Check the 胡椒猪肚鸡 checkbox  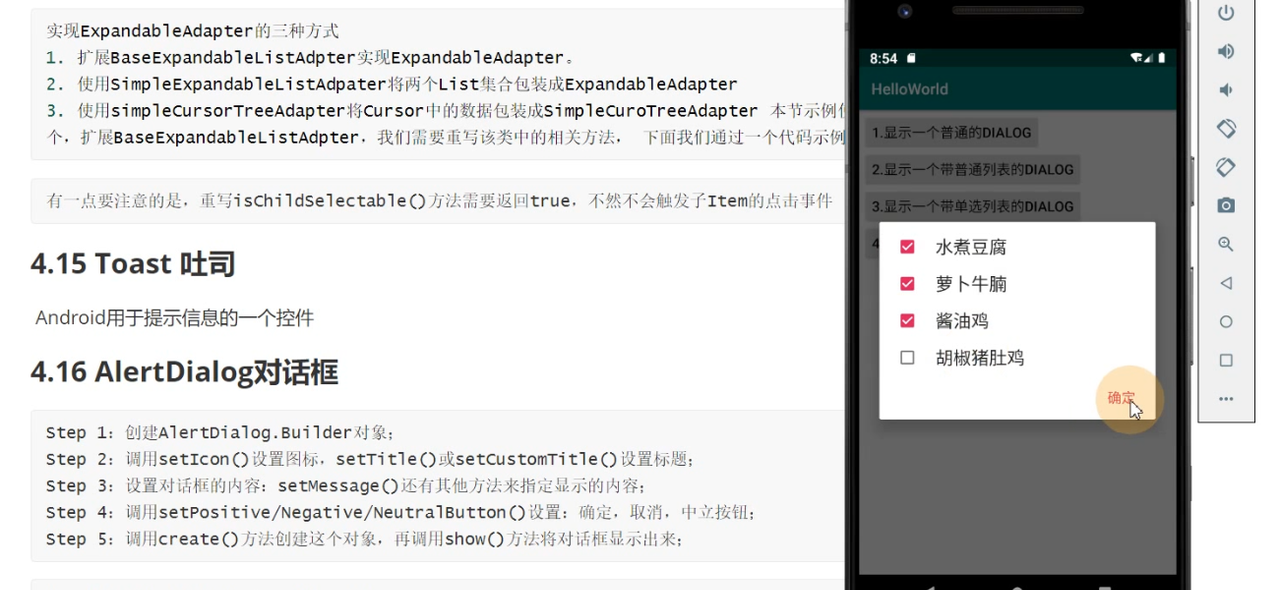click(x=907, y=357)
